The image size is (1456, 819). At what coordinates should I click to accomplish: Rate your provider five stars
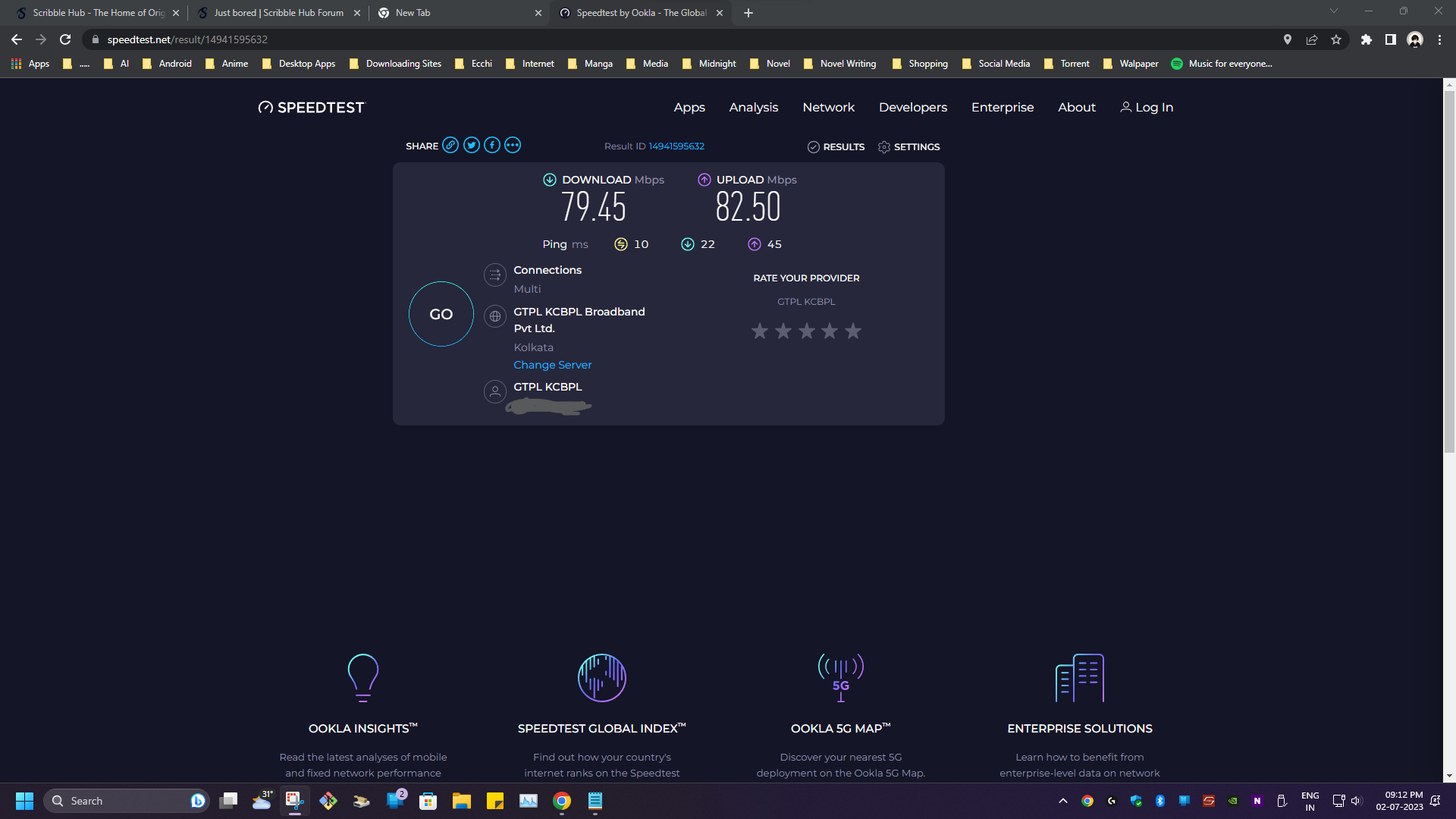point(852,331)
